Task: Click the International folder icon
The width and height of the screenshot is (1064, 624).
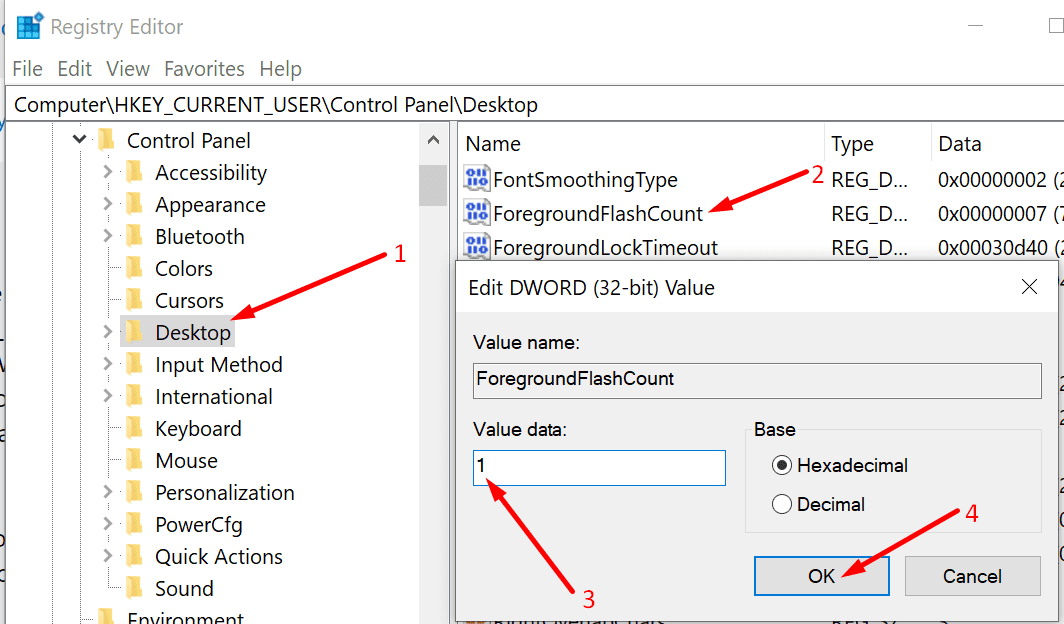Action: (x=134, y=396)
